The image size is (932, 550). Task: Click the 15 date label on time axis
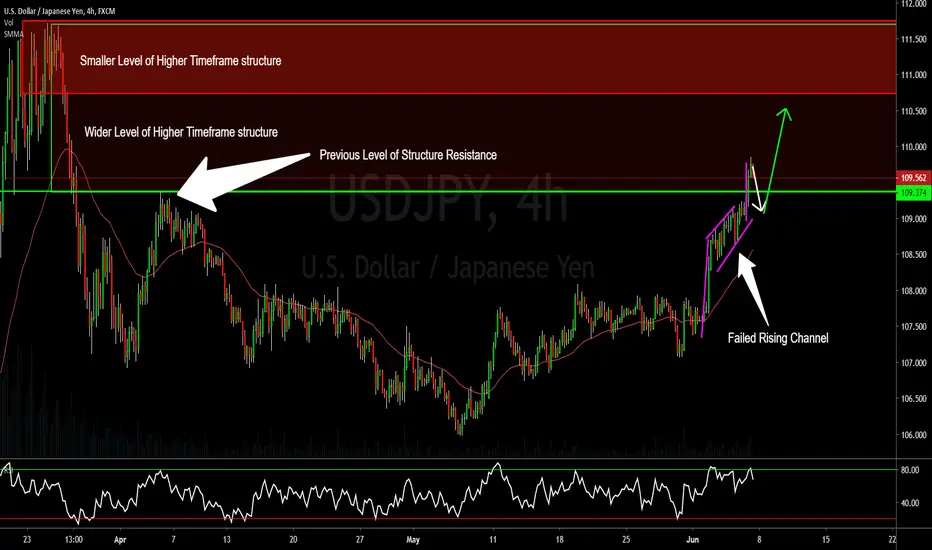(x=826, y=540)
